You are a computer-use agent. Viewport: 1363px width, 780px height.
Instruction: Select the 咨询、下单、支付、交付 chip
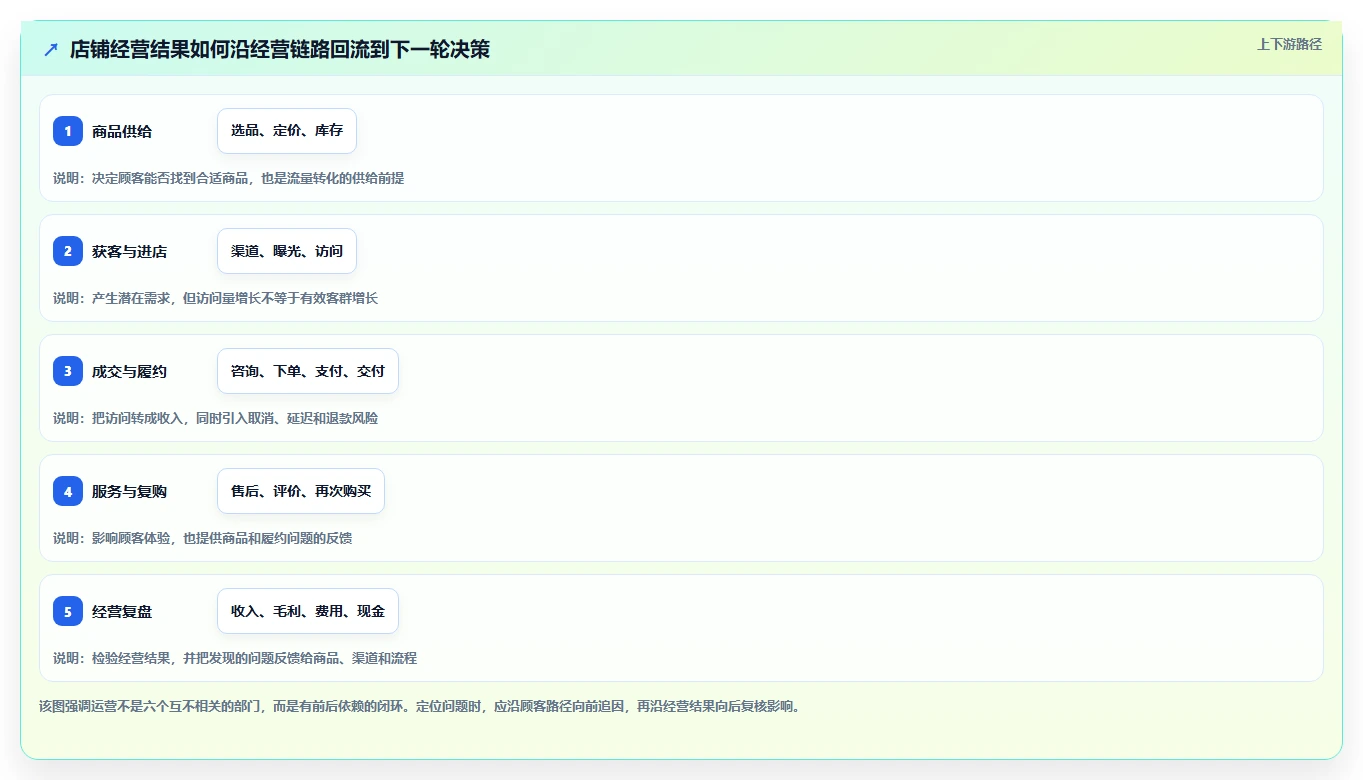click(308, 371)
